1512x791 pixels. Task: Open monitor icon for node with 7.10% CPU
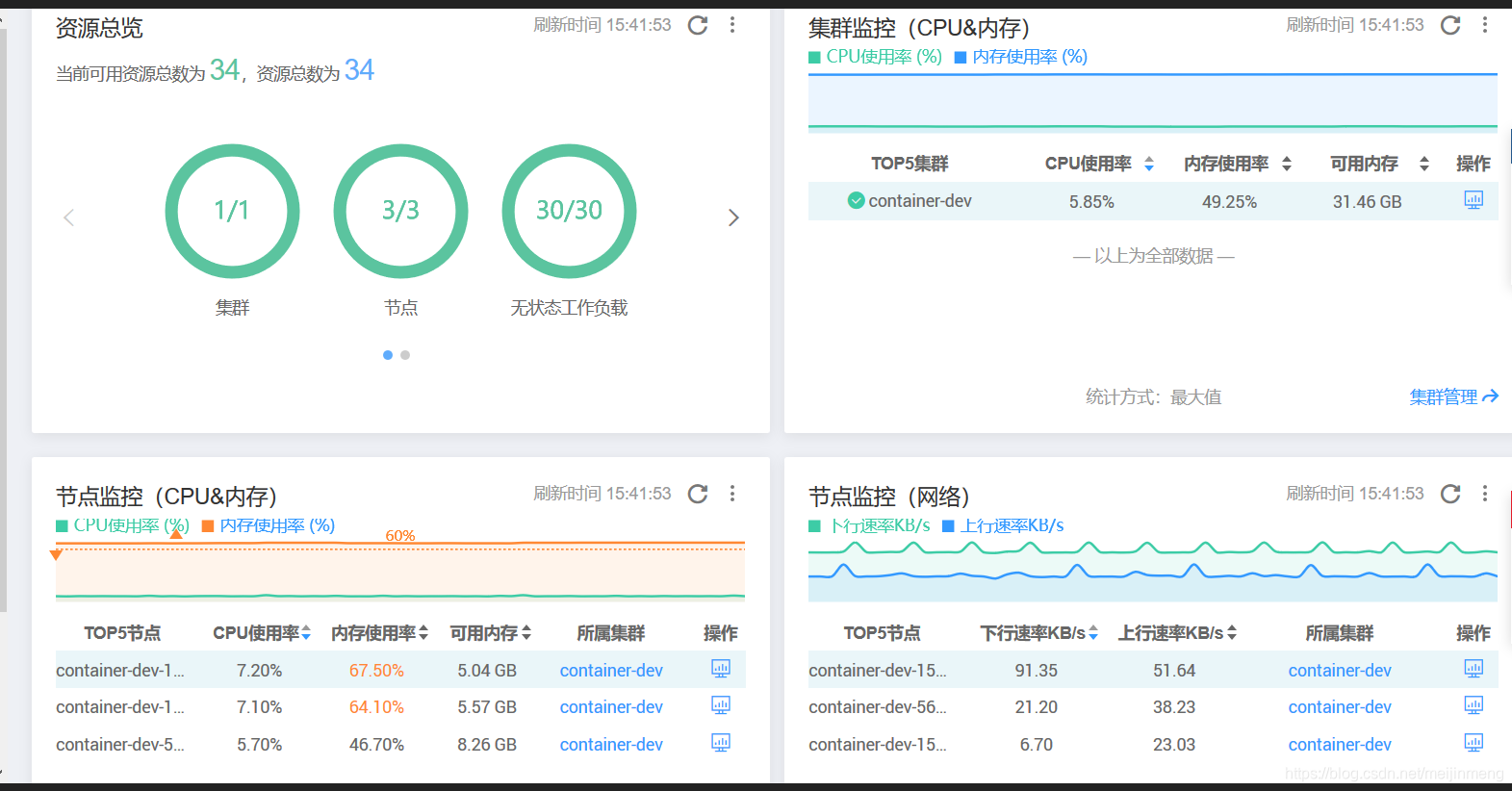(x=721, y=705)
